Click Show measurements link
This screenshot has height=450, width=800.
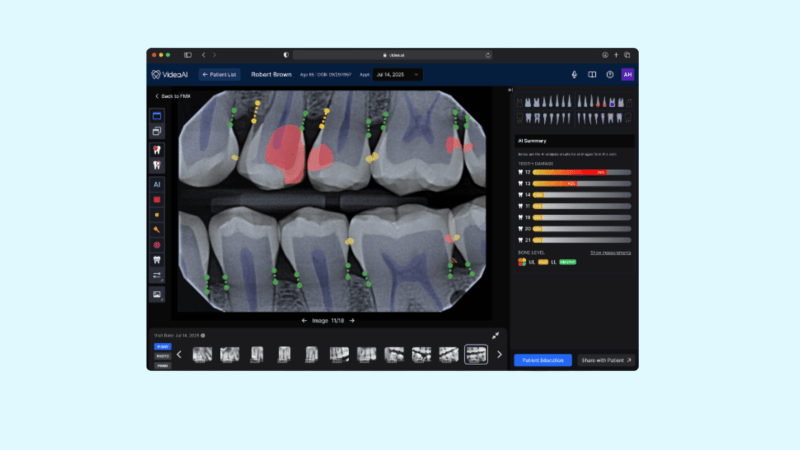click(x=611, y=253)
